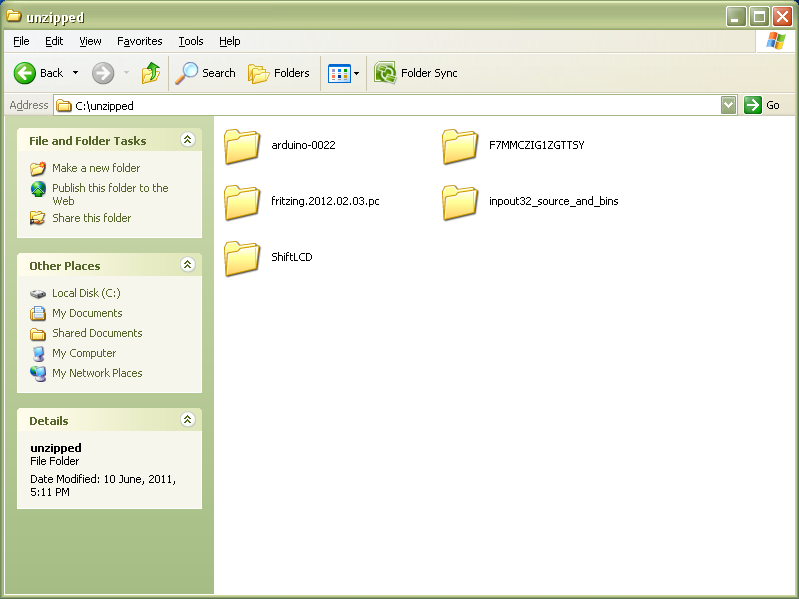This screenshot has height=599, width=799.
Task: Click the Windows flag logo icon
Action: [776, 41]
